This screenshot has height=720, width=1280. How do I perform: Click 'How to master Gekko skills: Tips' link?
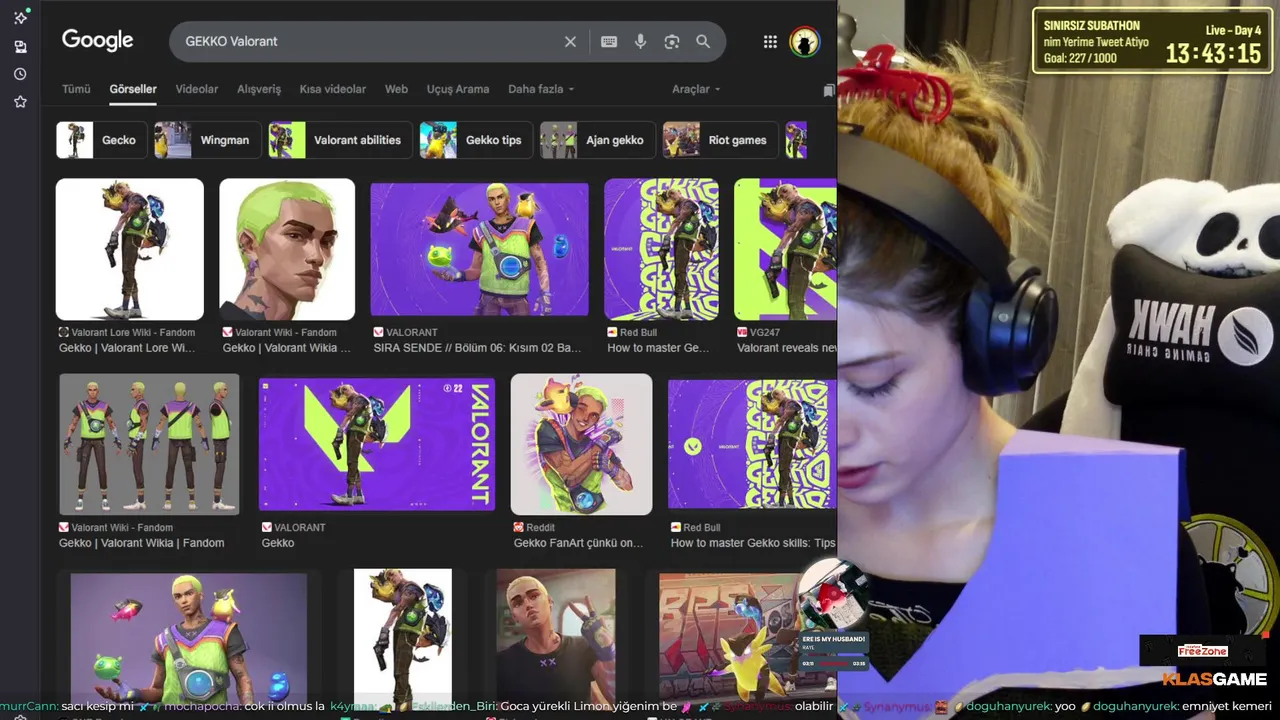[x=752, y=543]
